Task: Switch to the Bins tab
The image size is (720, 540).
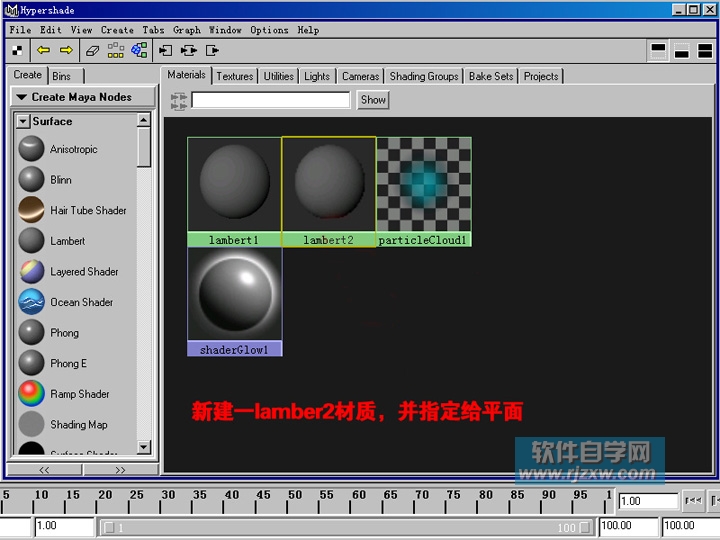Action: click(67, 76)
